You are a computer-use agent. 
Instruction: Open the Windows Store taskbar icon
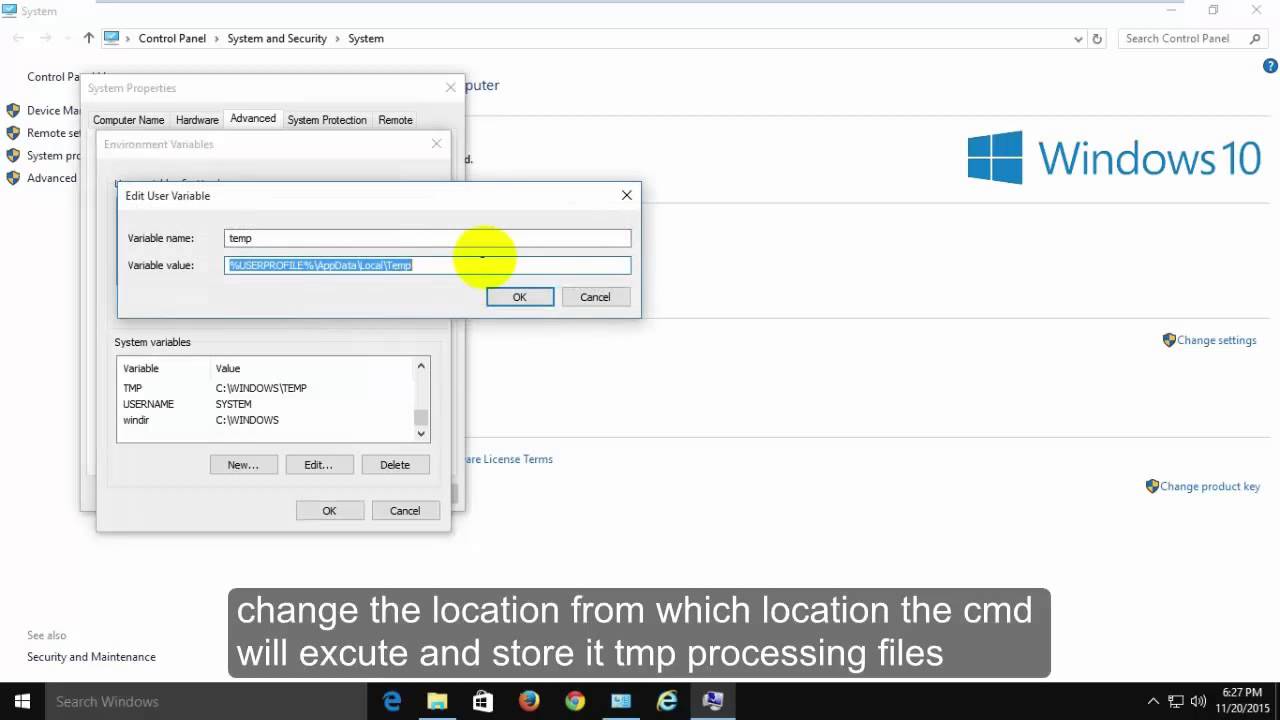click(483, 701)
